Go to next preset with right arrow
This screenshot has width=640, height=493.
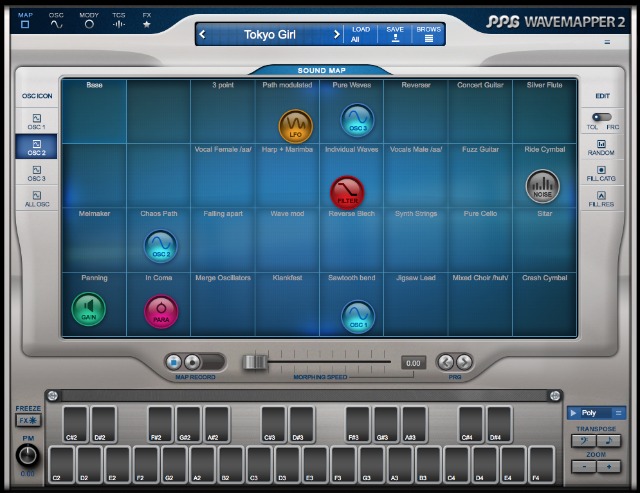[x=336, y=34]
